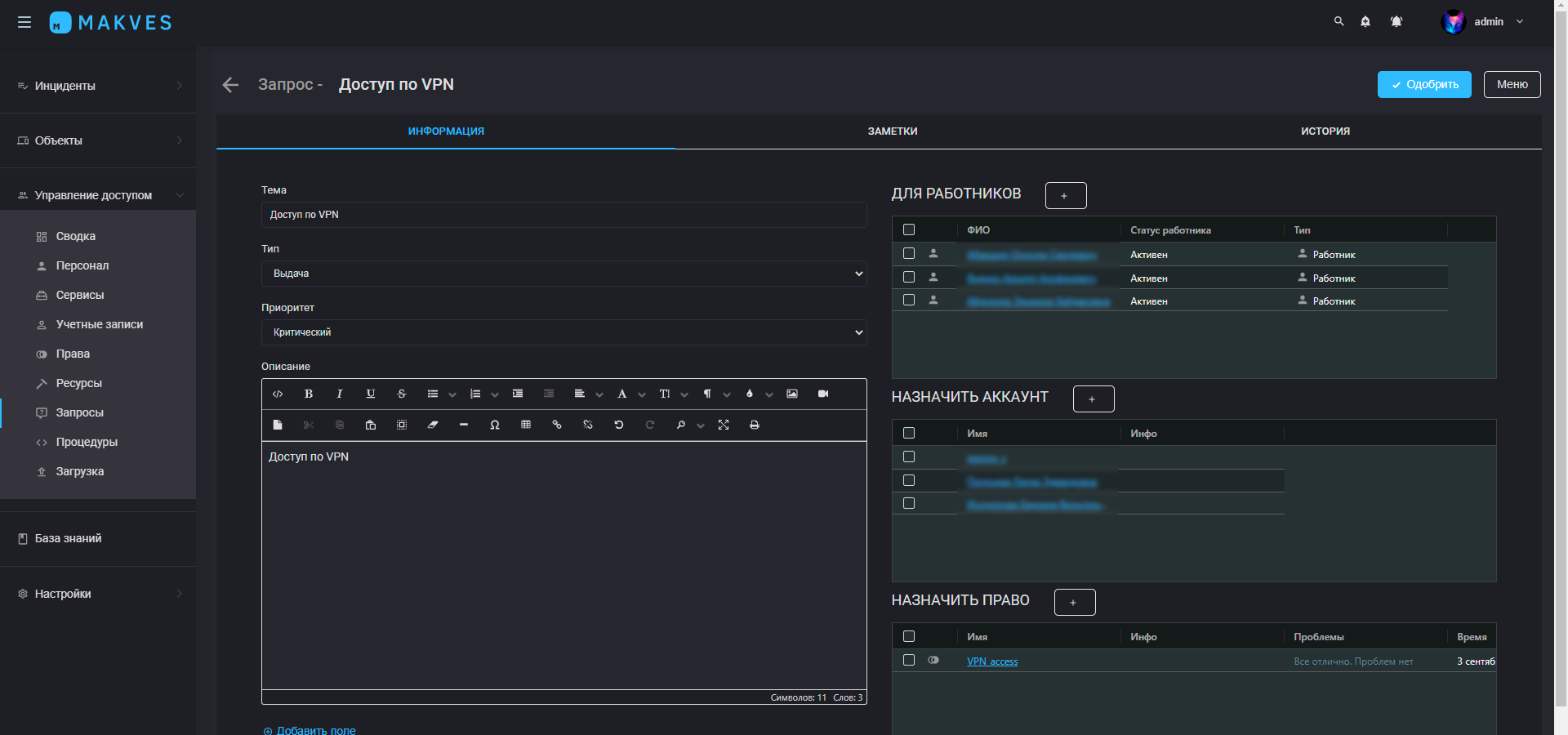Go back using the arrow icon
This screenshot has height=735, width=1568.
pyautogui.click(x=230, y=85)
